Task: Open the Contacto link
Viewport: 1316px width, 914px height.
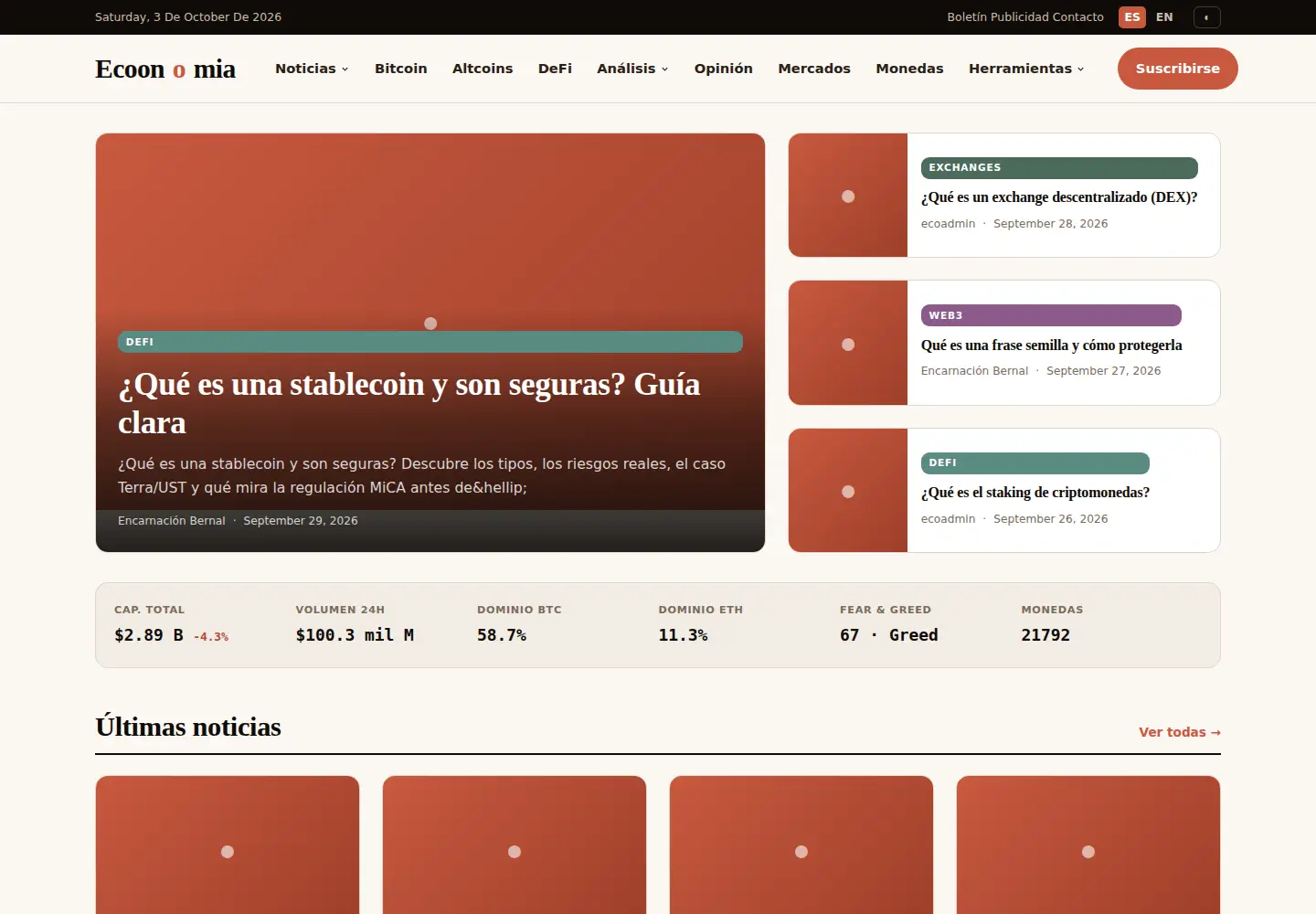Action: coord(1077,17)
